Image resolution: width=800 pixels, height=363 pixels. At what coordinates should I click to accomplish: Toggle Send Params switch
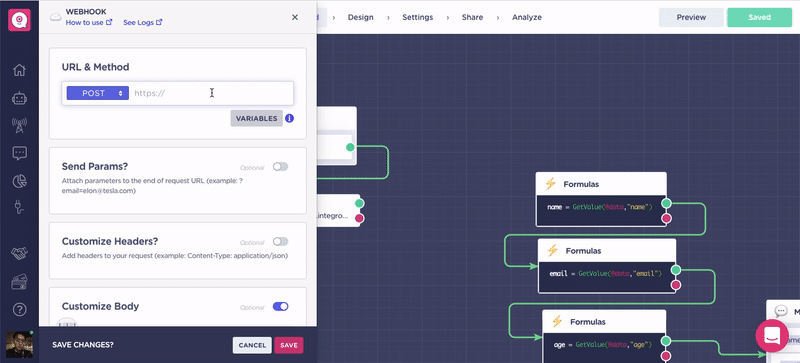point(280,166)
